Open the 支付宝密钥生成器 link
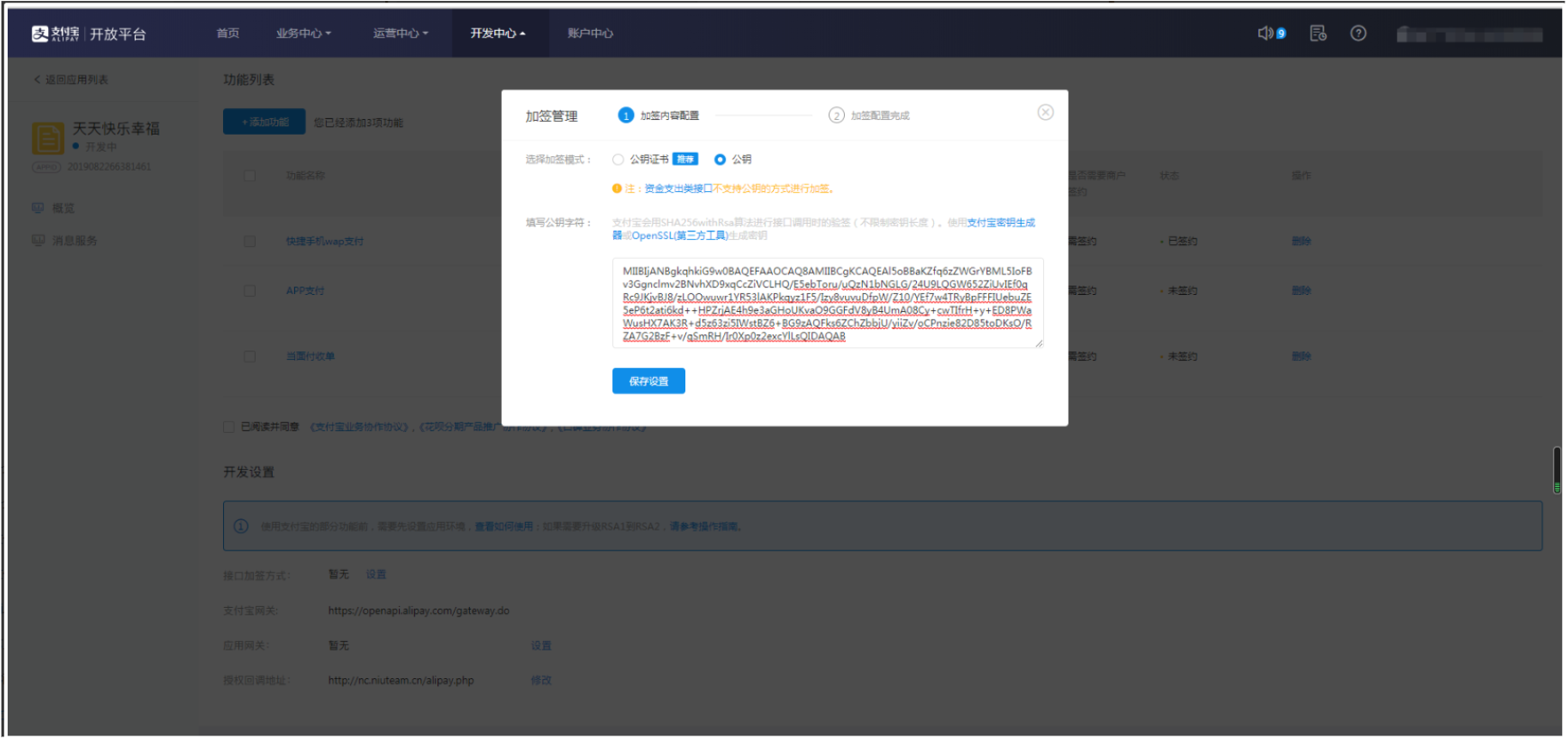 1001,223
